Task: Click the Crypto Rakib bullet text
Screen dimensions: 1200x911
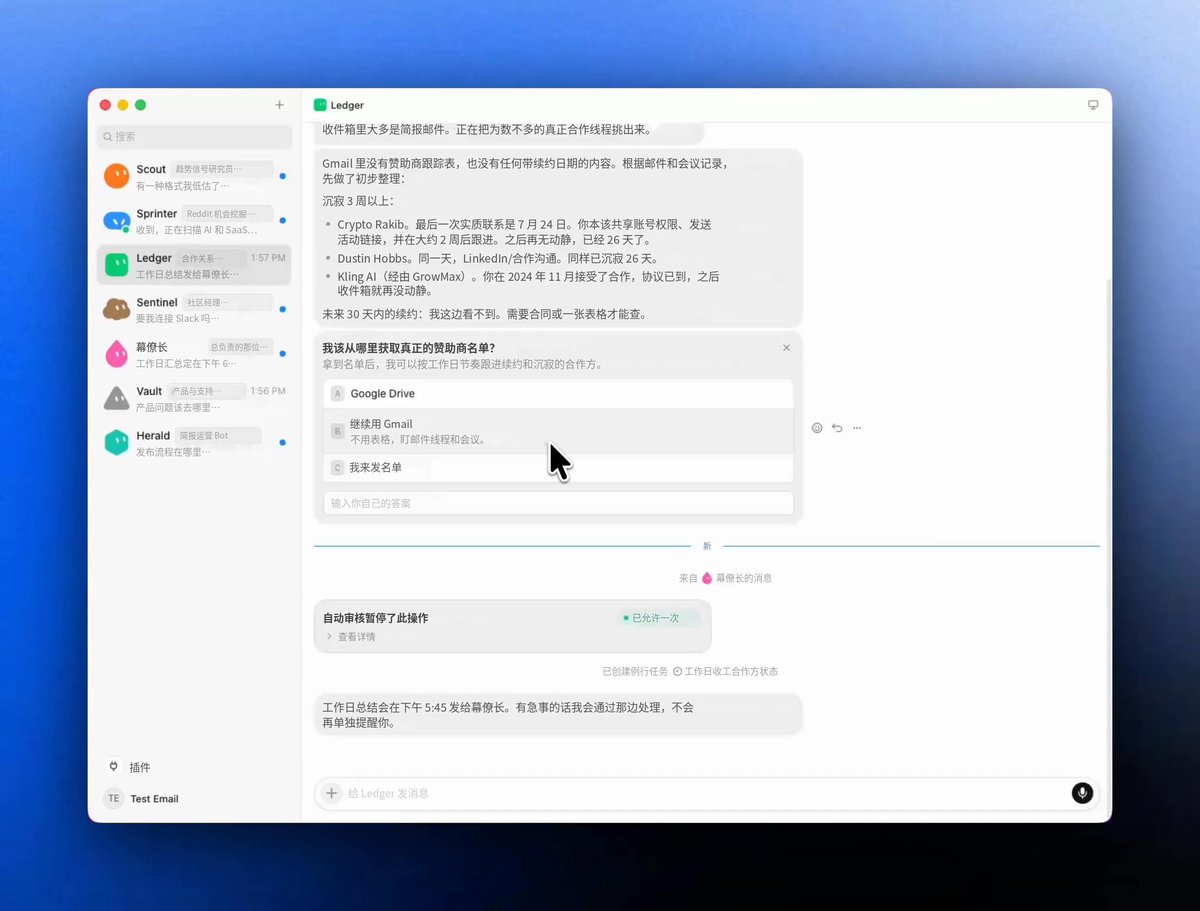Action: 524,232
